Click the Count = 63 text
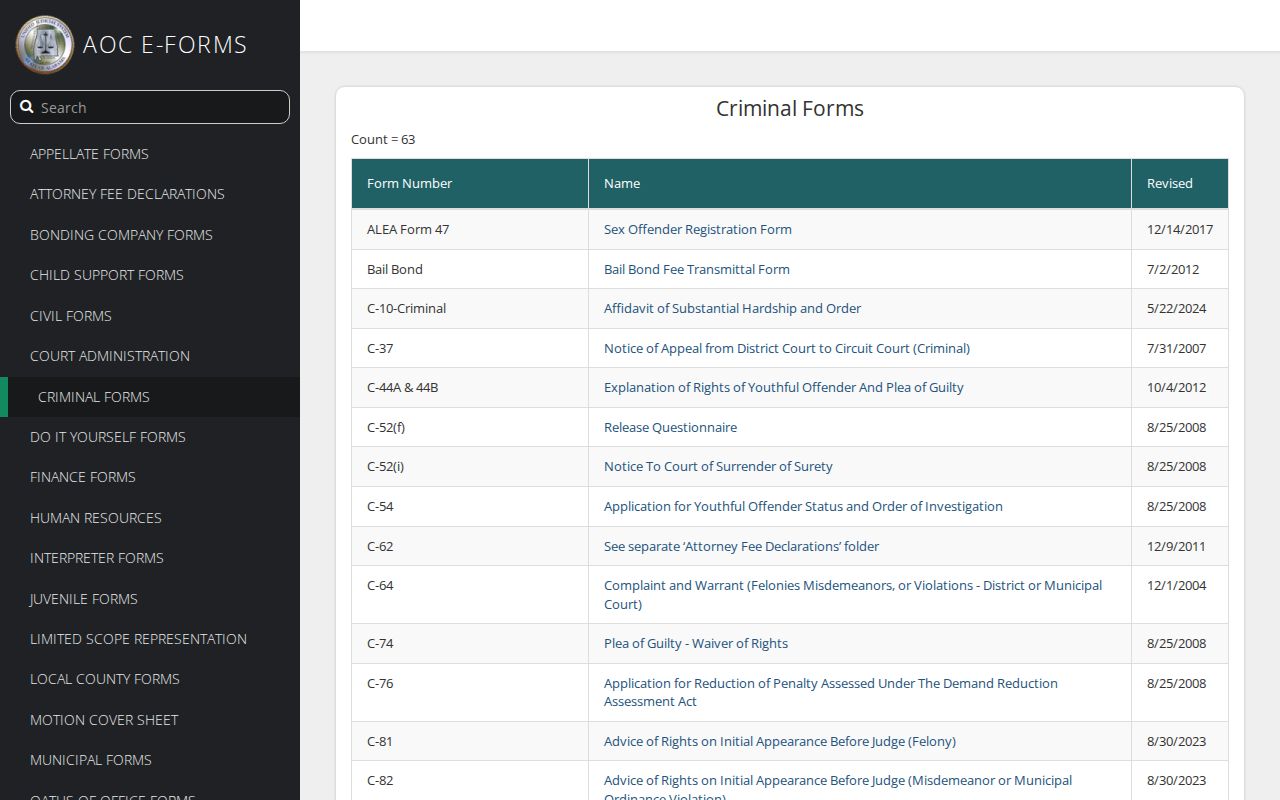This screenshot has height=800, width=1280. pyautogui.click(x=383, y=139)
